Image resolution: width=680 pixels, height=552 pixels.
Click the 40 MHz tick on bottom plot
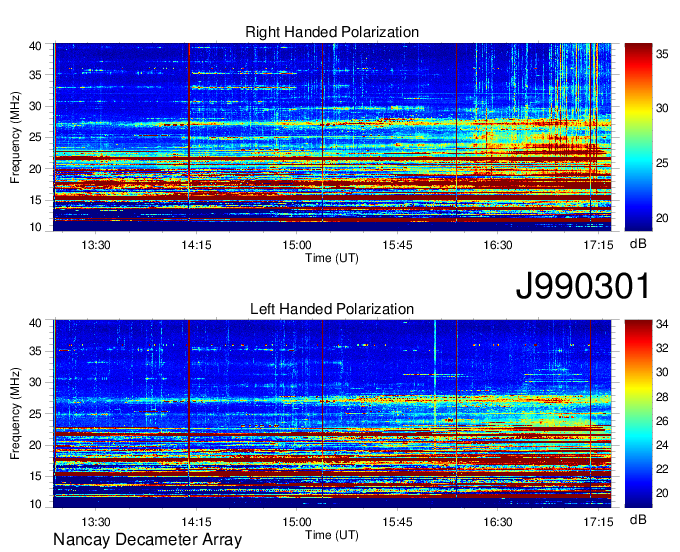click(35, 323)
